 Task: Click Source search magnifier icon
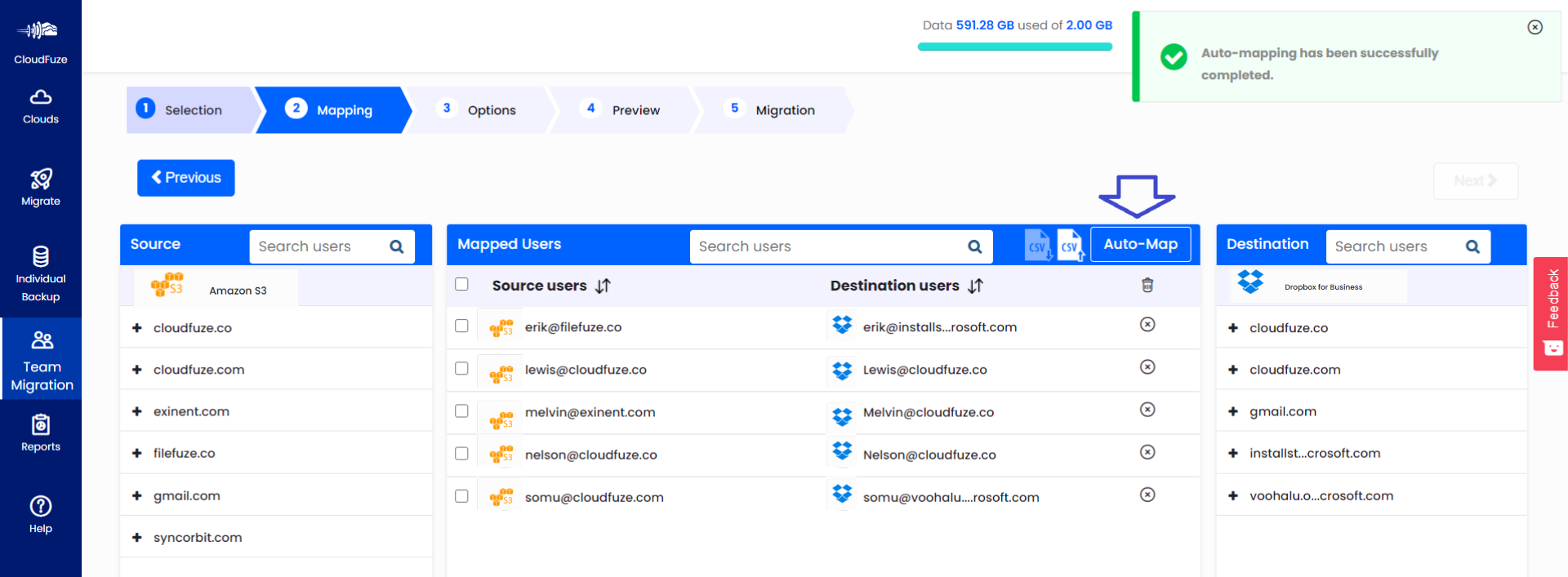click(x=397, y=246)
